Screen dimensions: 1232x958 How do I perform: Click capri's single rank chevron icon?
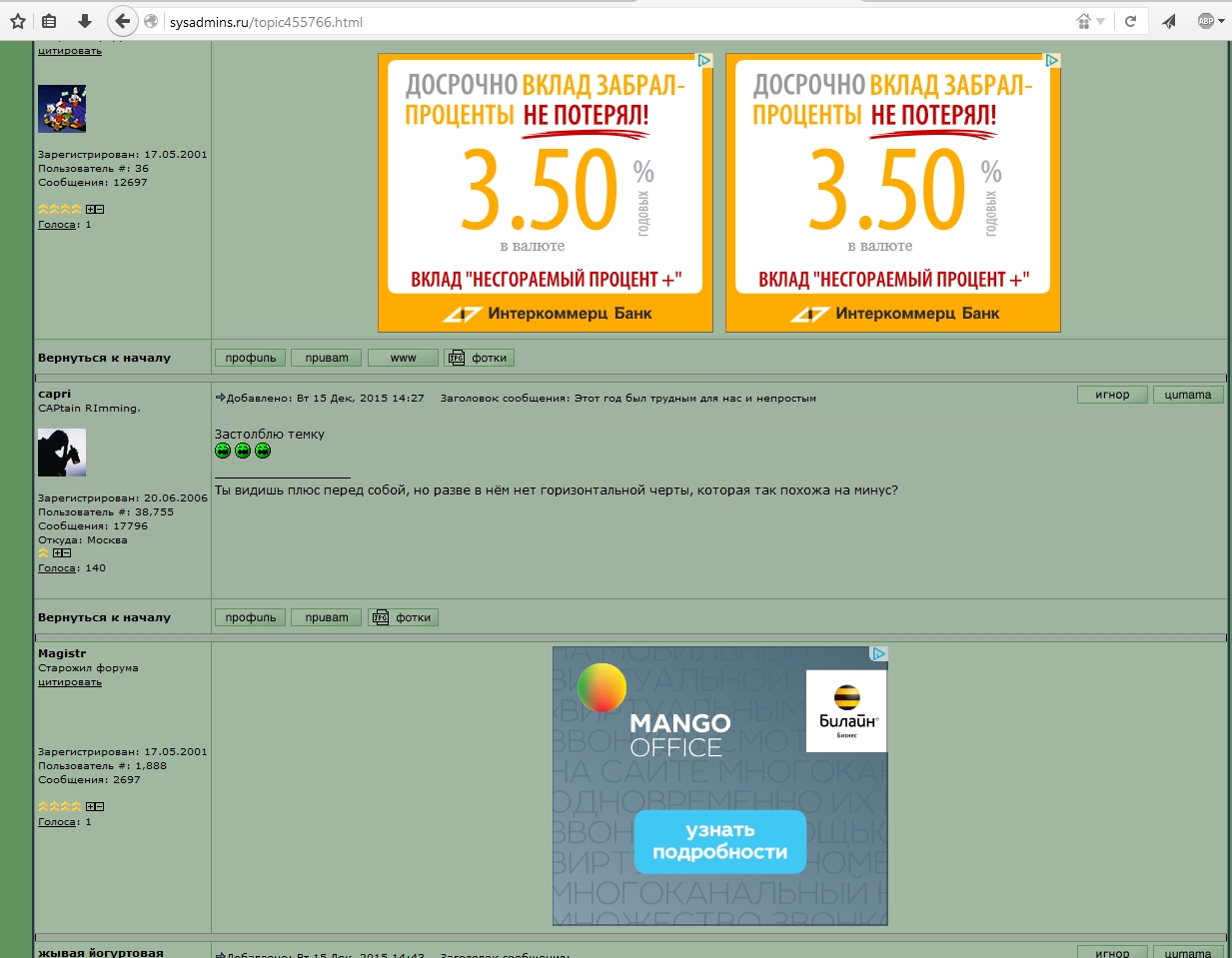(43, 552)
